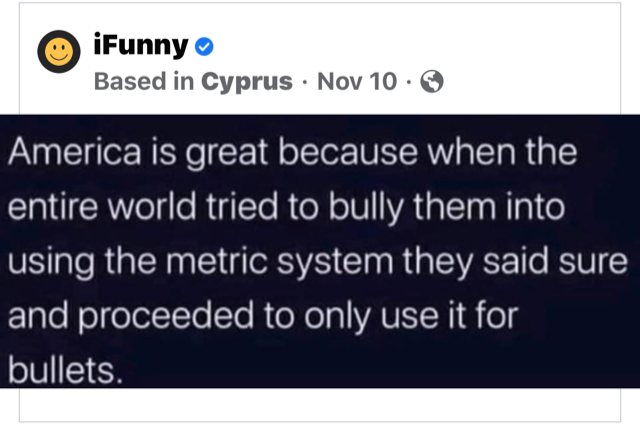Click 'America is great' in the image
Screen dimensions: 640x435
click(138, 153)
